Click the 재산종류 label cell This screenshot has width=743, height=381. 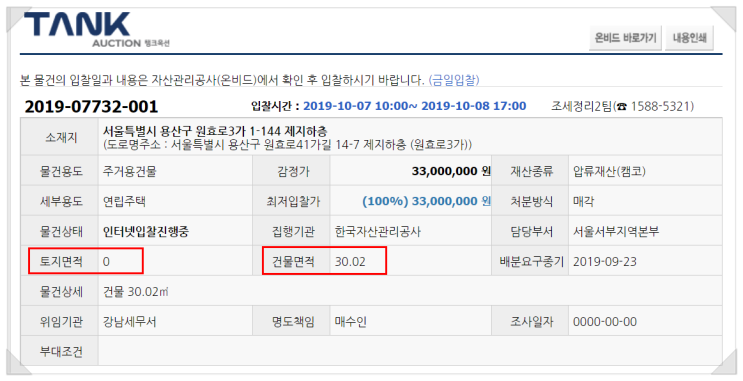(530, 171)
